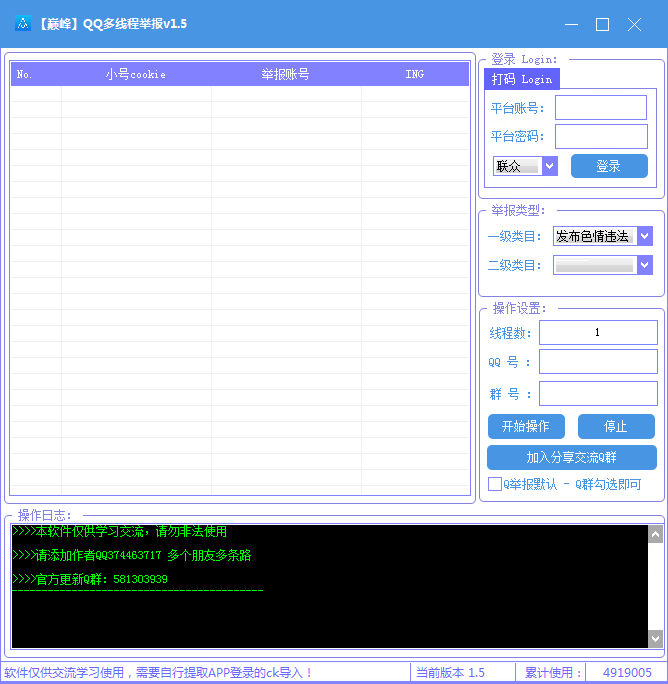Click the QQ号 input field

point(597,362)
